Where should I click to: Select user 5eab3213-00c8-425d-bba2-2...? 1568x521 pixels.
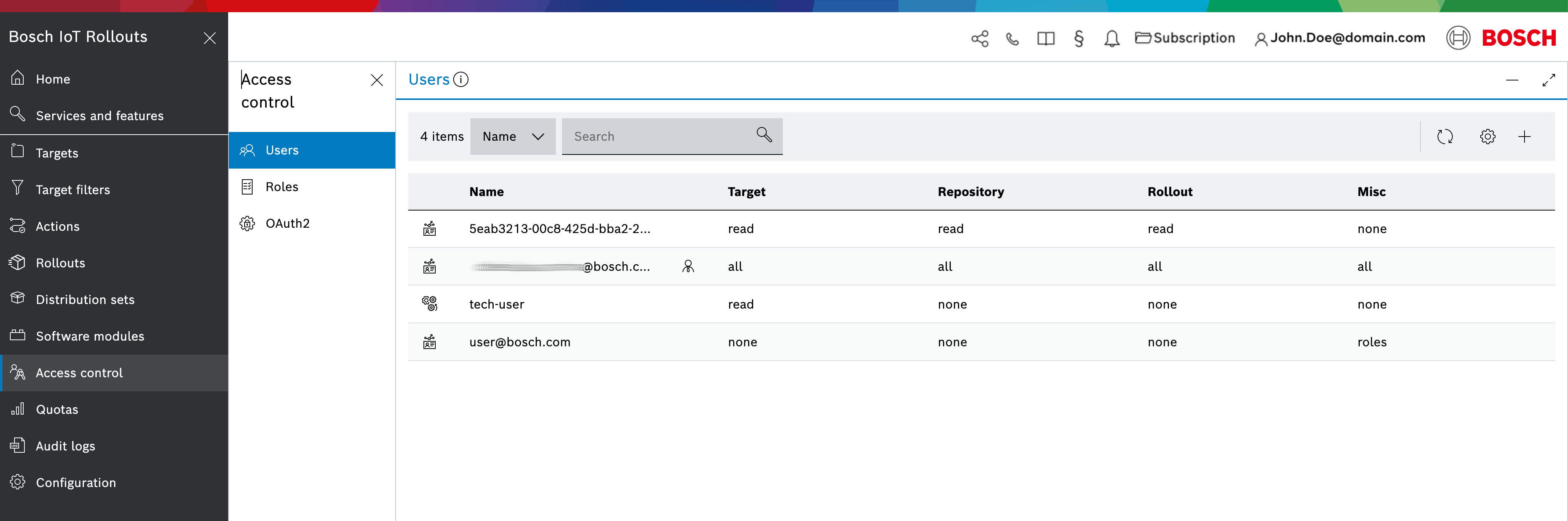click(981, 229)
